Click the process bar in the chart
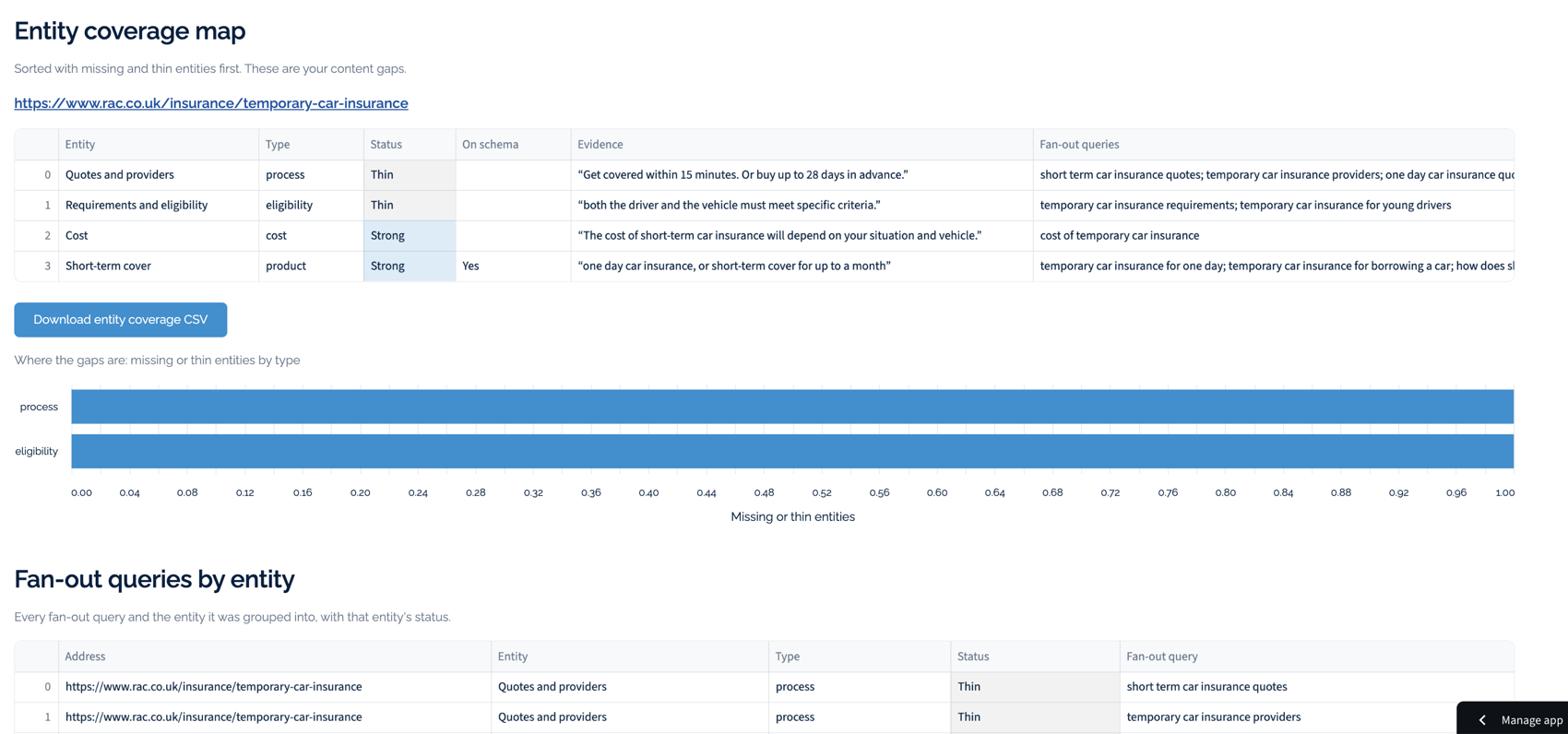Image resolution: width=1568 pixels, height=734 pixels. point(792,407)
